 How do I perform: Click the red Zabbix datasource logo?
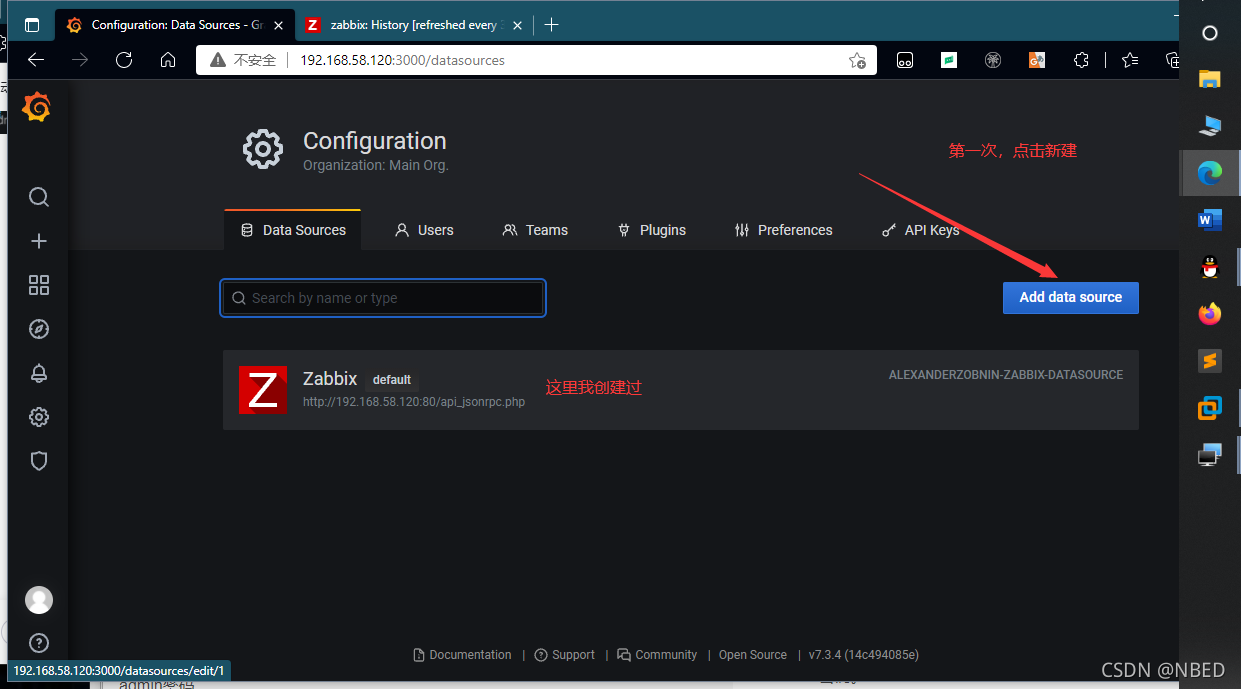click(x=263, y=389)
